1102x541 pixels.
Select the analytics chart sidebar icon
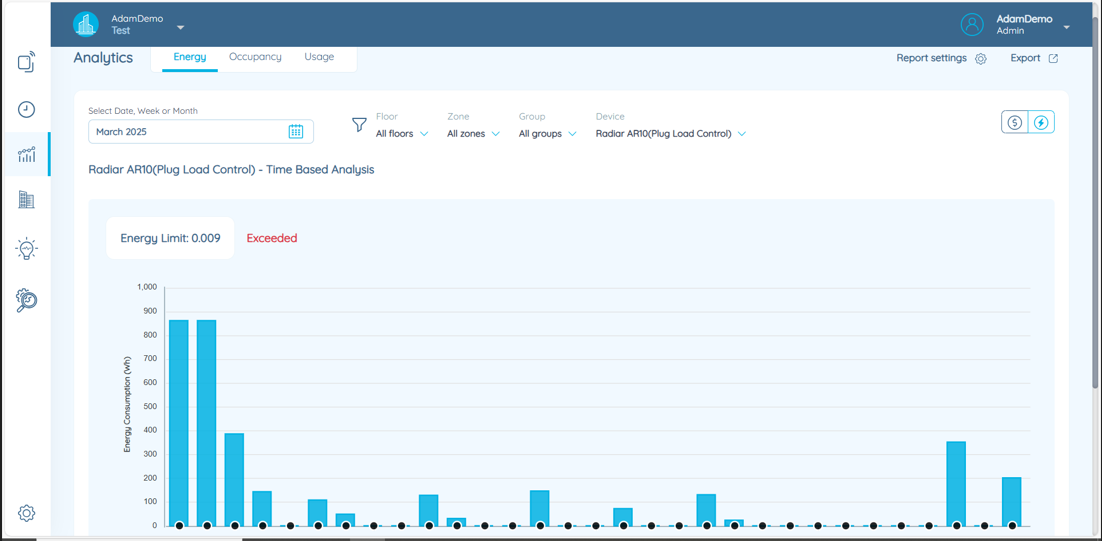point(26,155)
